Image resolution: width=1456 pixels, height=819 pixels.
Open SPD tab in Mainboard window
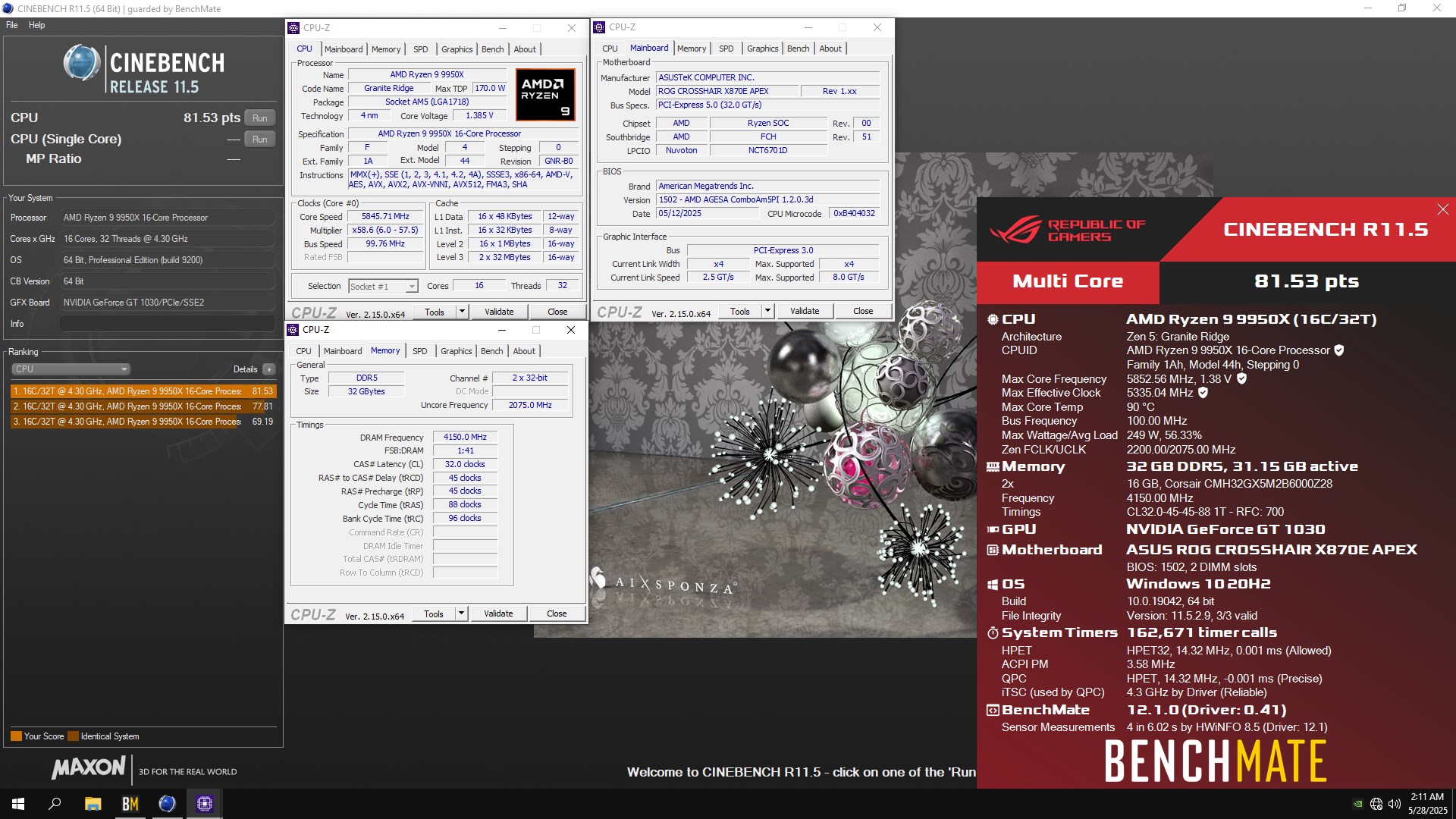click(x=726, y=49)
